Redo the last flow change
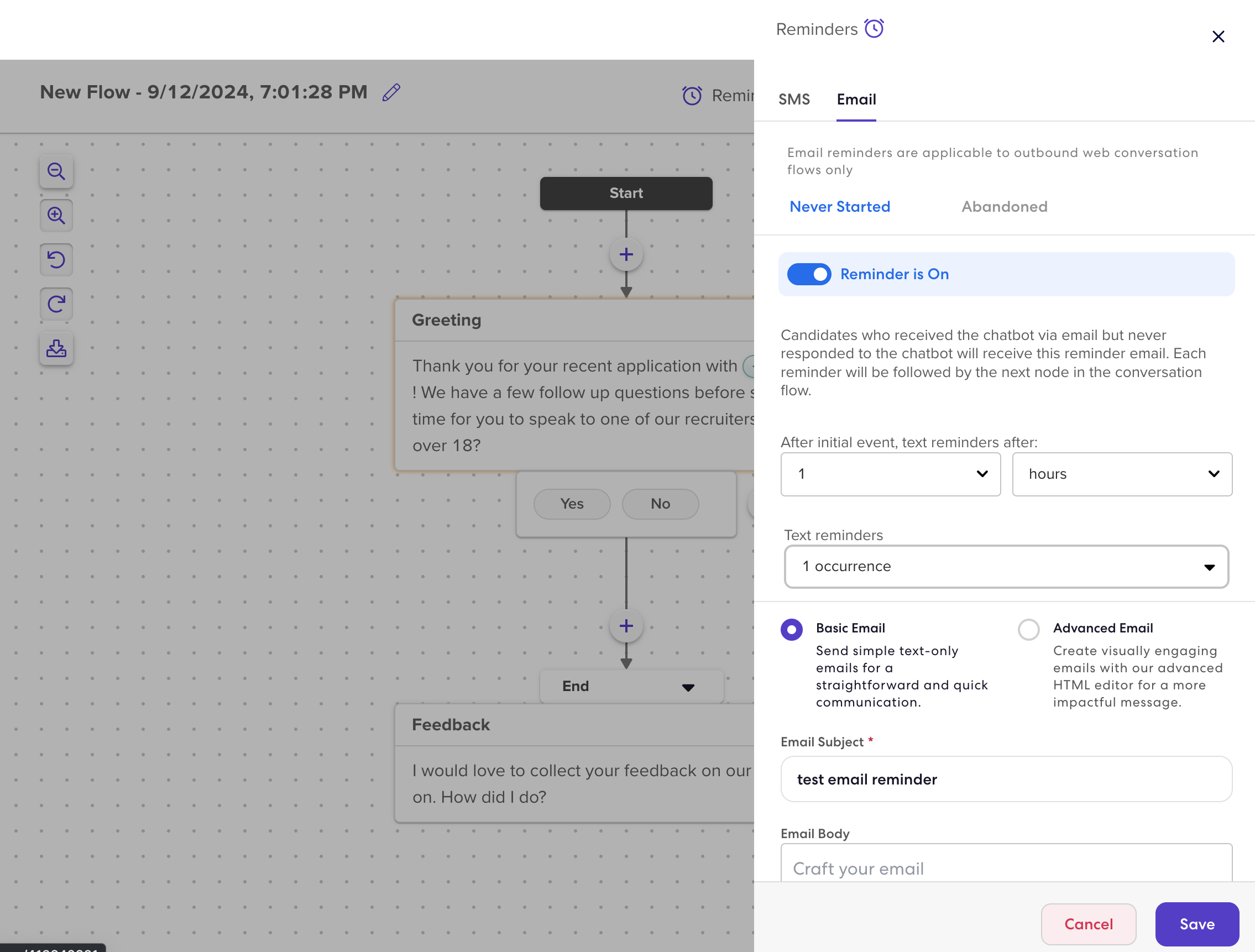This screenshot has height=952, width=1255. [x=56, y=304]
